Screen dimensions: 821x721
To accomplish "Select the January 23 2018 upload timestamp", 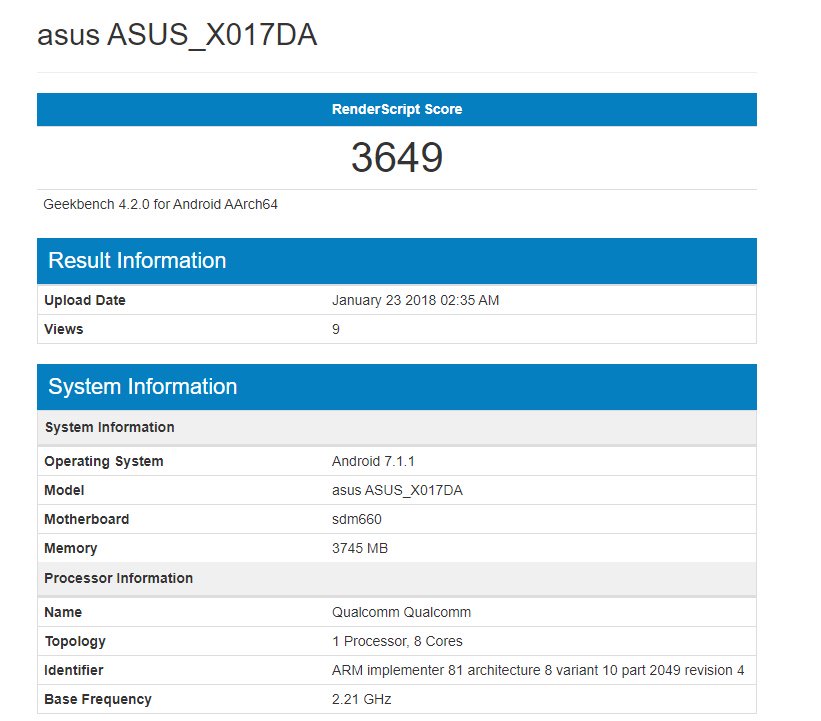I will [x=415, y=300].
